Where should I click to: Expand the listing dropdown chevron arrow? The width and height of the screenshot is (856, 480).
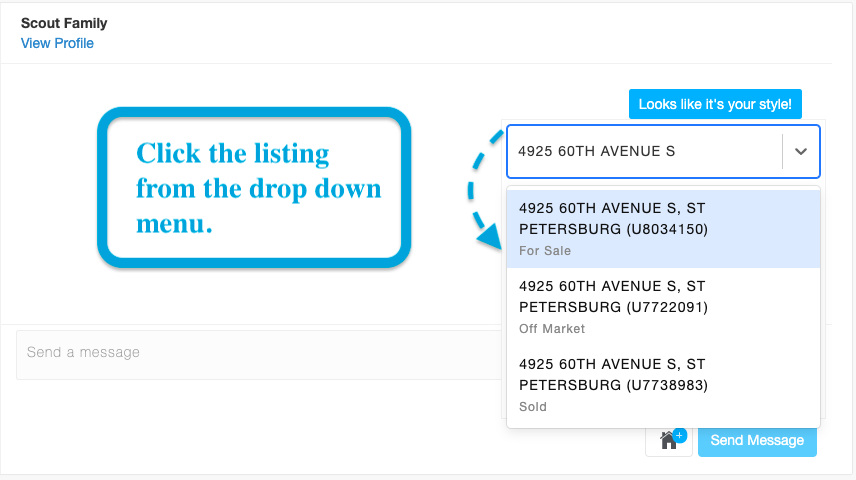(x=800, y=152)
